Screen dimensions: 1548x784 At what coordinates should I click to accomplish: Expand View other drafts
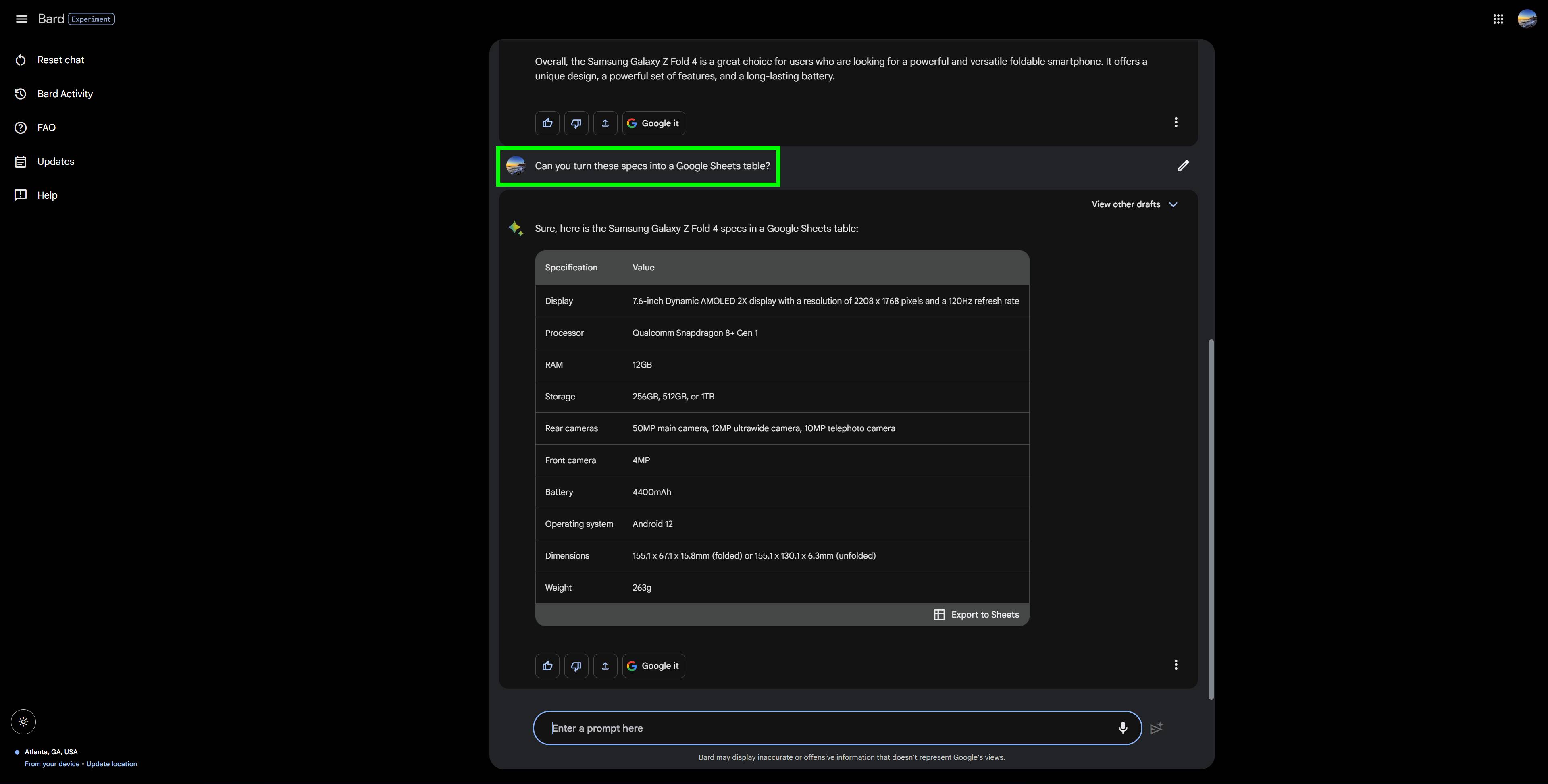point(1134,204)
